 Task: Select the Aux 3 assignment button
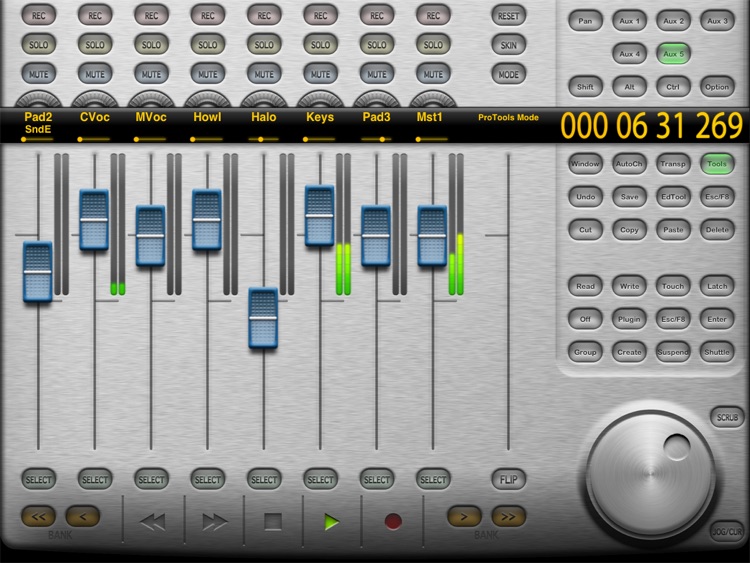click(717, 21)
